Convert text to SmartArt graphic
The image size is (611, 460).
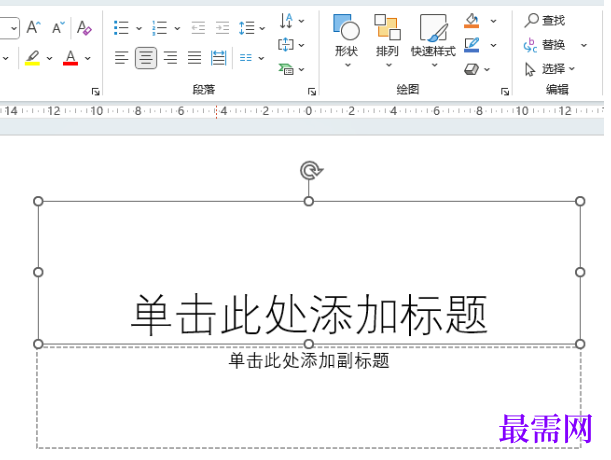click(x=286, y=69)
